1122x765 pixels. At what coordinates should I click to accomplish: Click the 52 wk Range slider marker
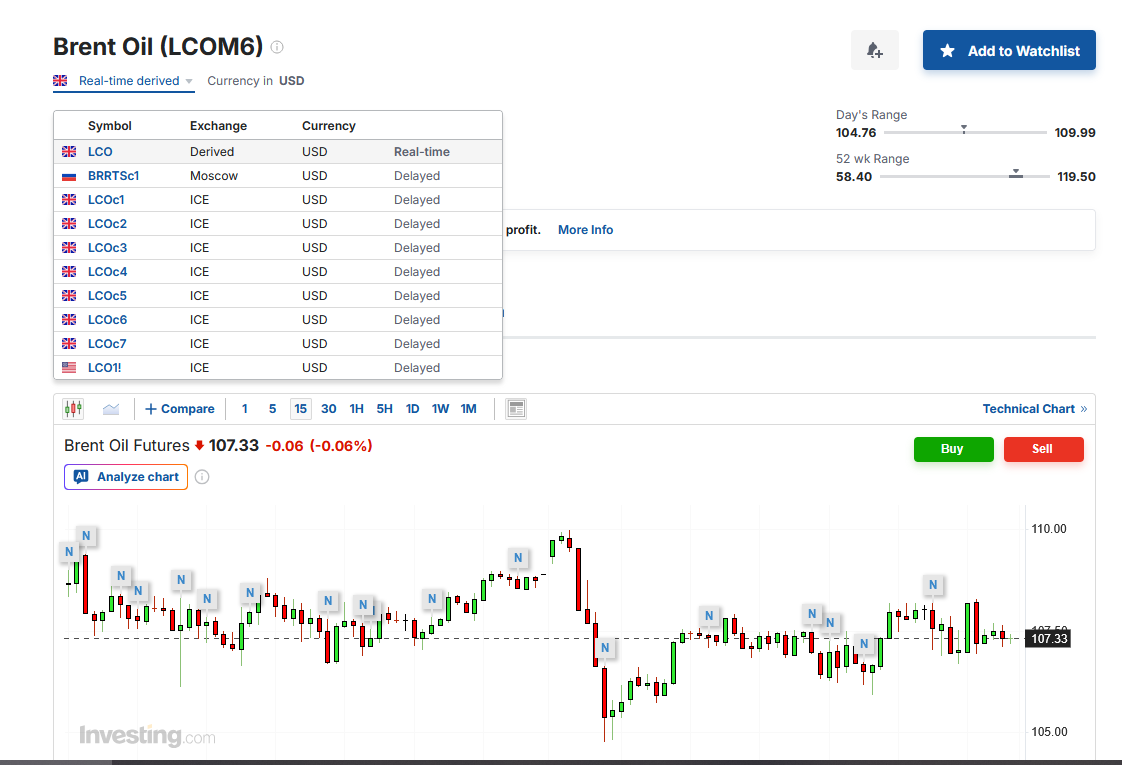click(1016, 174)
